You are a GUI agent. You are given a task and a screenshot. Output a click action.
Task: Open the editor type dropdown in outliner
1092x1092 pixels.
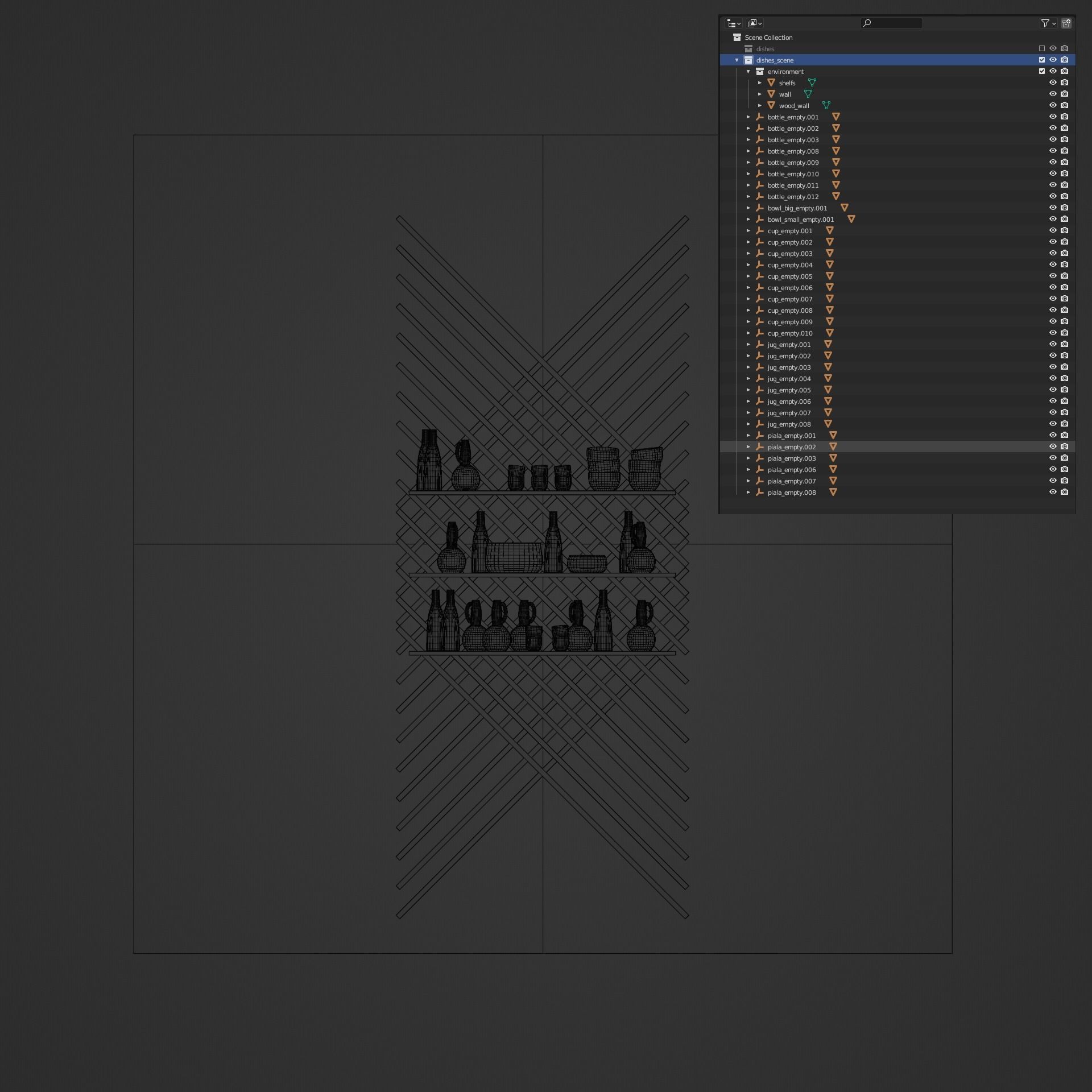(x=734, y=23)
